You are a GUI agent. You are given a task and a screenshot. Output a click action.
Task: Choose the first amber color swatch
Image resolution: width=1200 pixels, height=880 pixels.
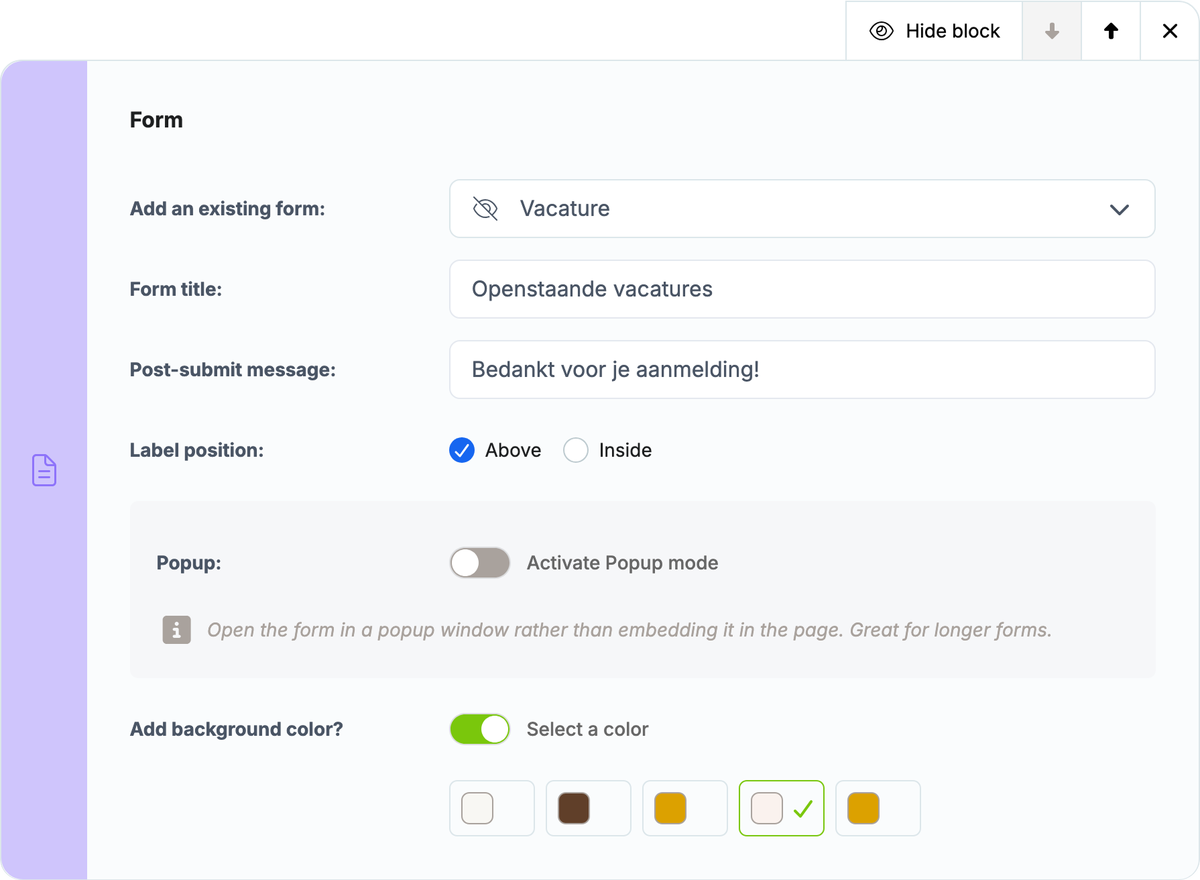click(x=685, y=808)
